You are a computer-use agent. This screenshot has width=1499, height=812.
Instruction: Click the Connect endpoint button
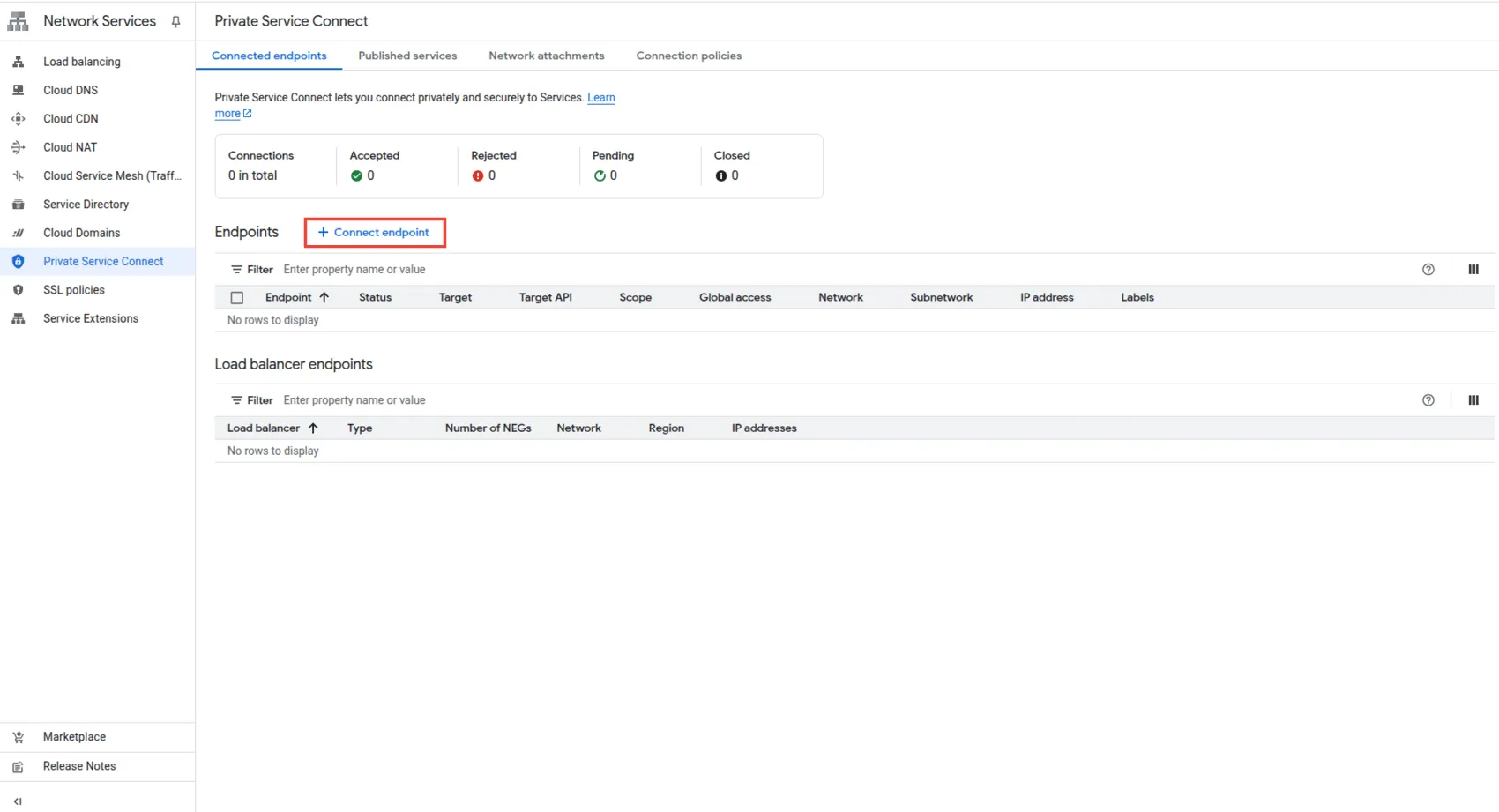tap(374, 233)
